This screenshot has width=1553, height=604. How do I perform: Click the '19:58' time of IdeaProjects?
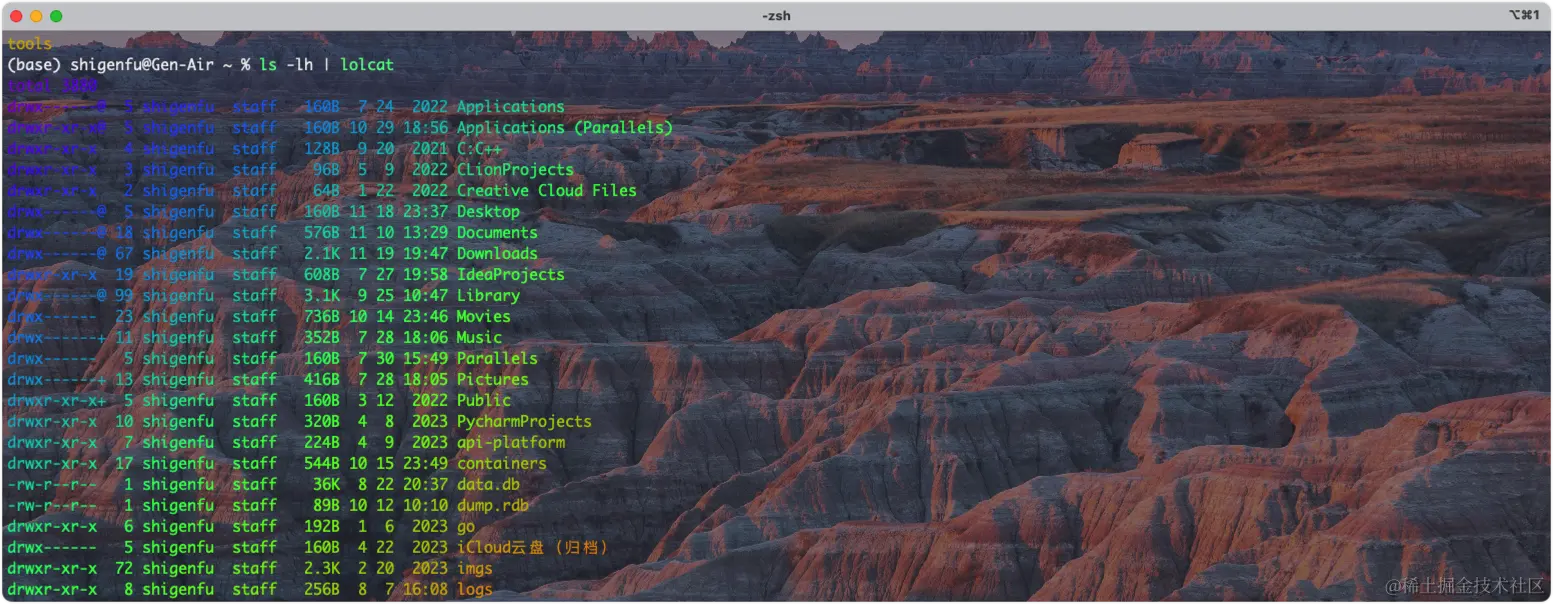tap(425, 275)
